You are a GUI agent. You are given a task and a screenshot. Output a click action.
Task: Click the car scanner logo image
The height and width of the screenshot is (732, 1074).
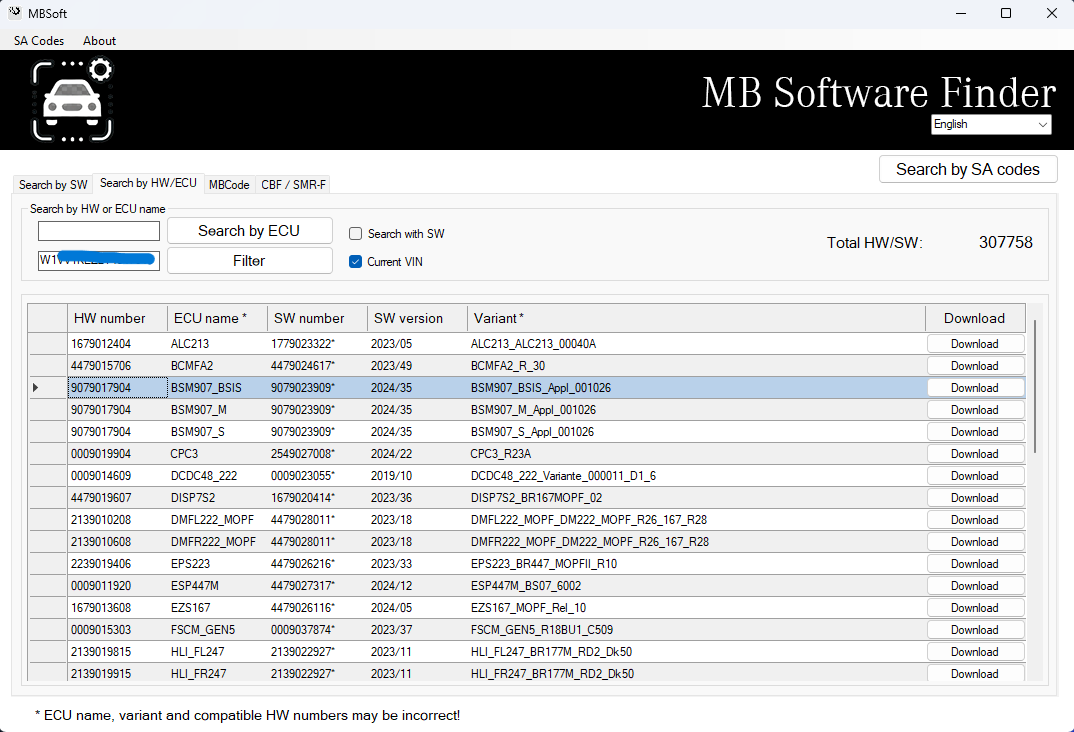72,99
